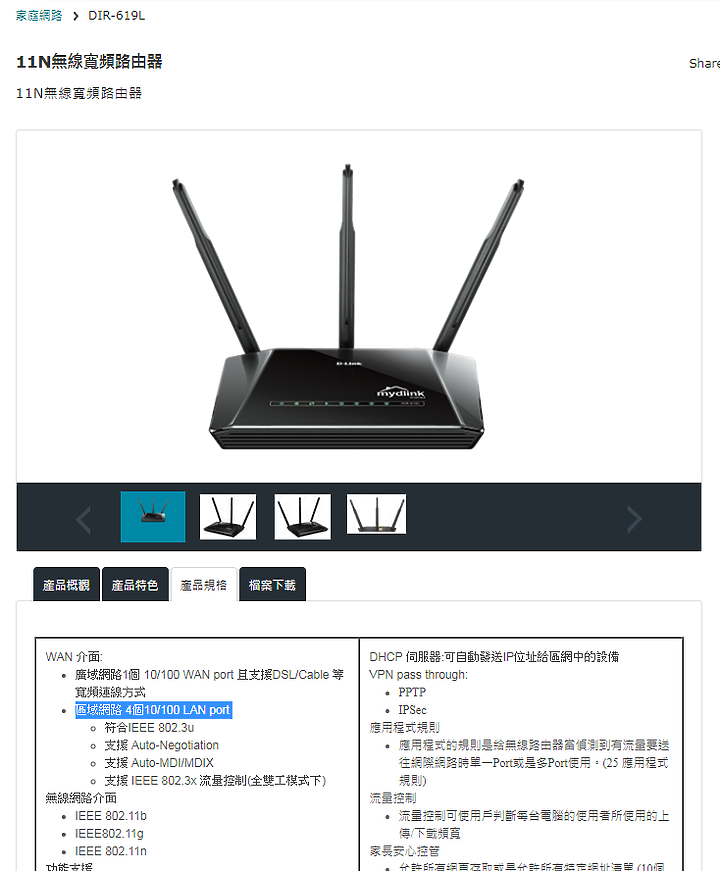Screen dimensions: 720x871
Task: Go to 家庭網路 breadcrumb link
Action: pyautogui.click(x=39, y=16)
